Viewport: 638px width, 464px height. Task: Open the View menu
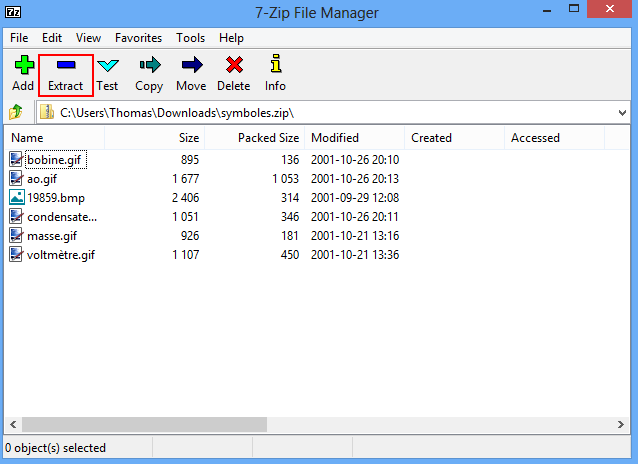pos(88,38)
